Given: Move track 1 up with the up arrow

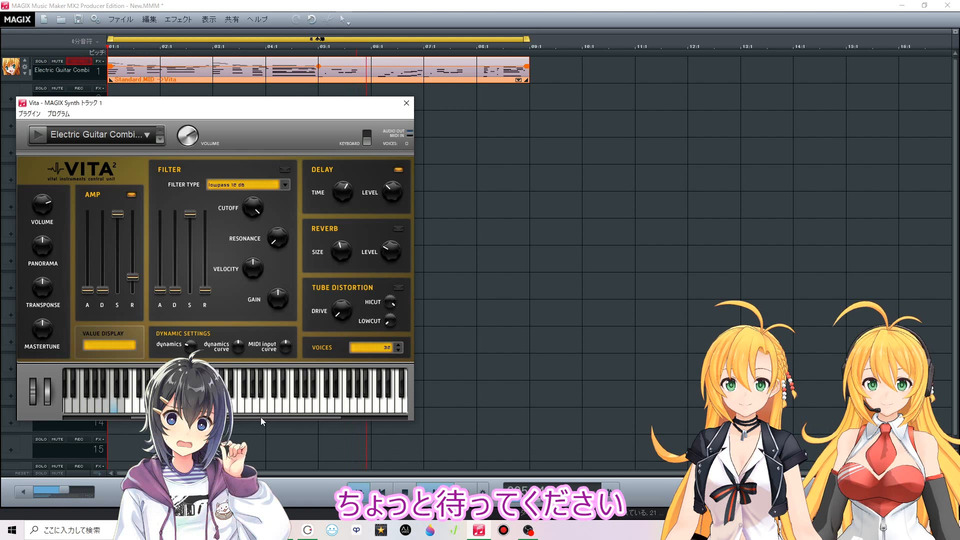Looking at the screenshot, I should 24,61.
